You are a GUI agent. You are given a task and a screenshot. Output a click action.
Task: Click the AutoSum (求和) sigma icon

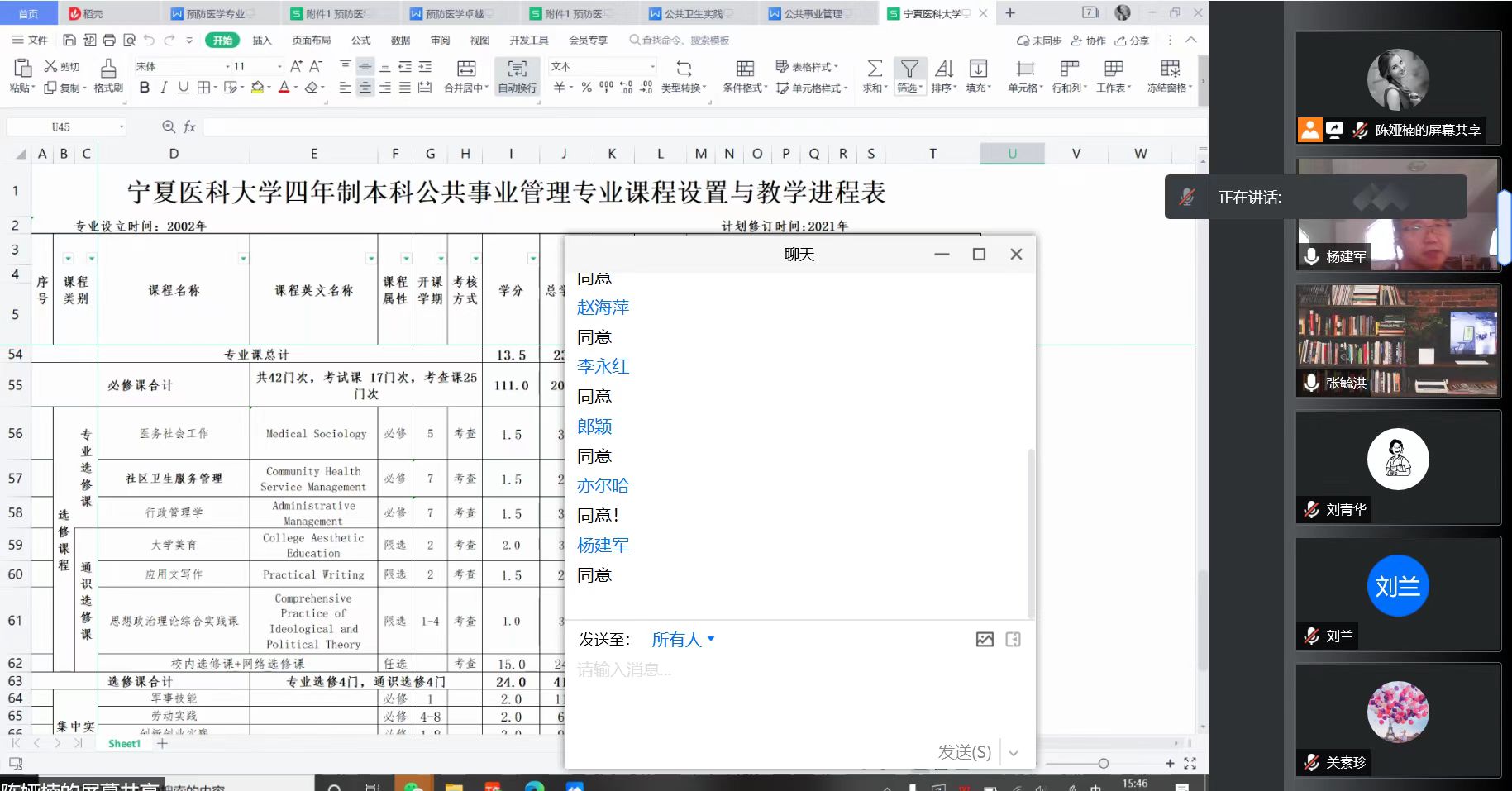pyautogui.click(x=874, y=69)
